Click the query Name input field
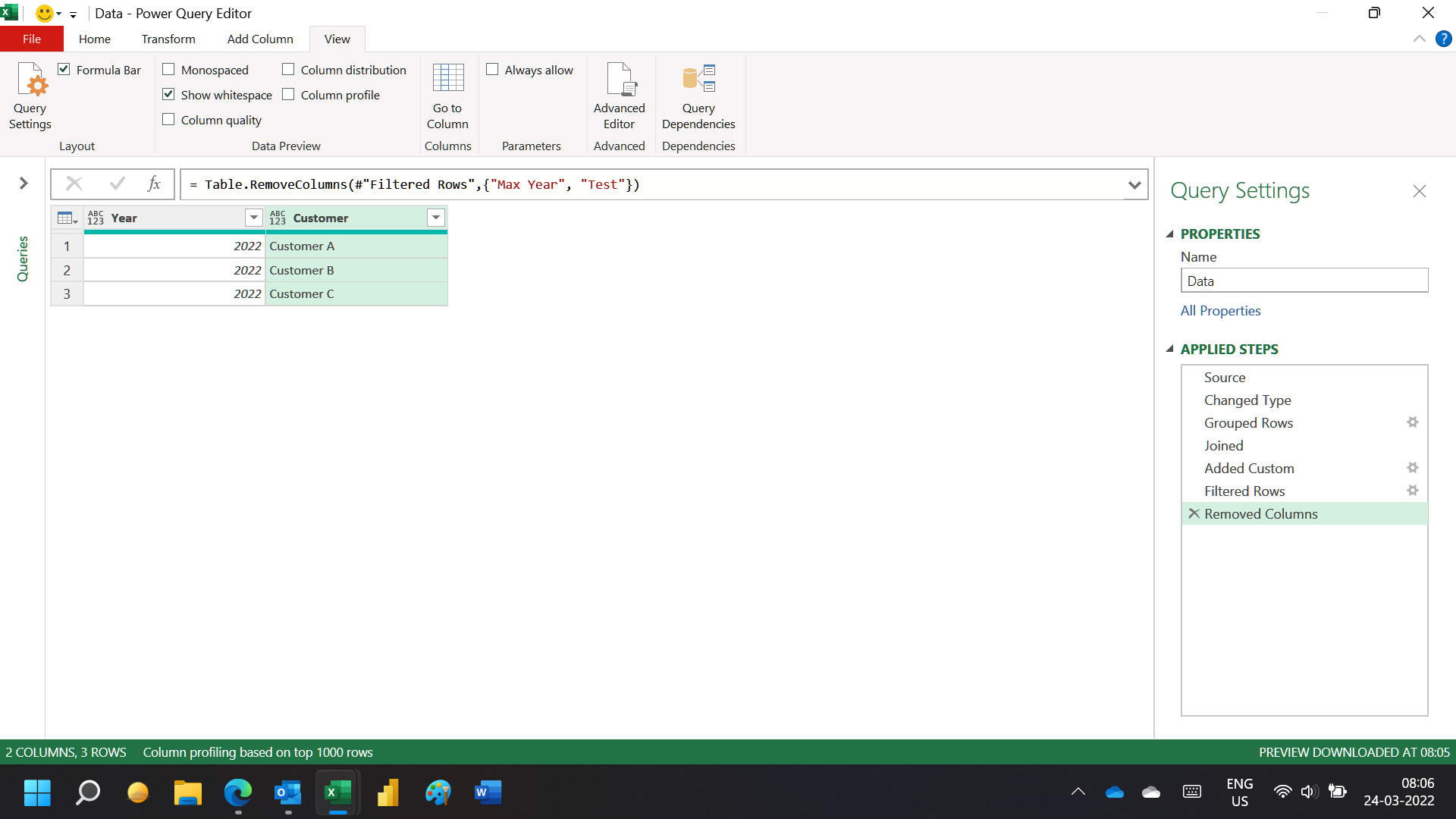1456x819 pixels. [1304, 281]
